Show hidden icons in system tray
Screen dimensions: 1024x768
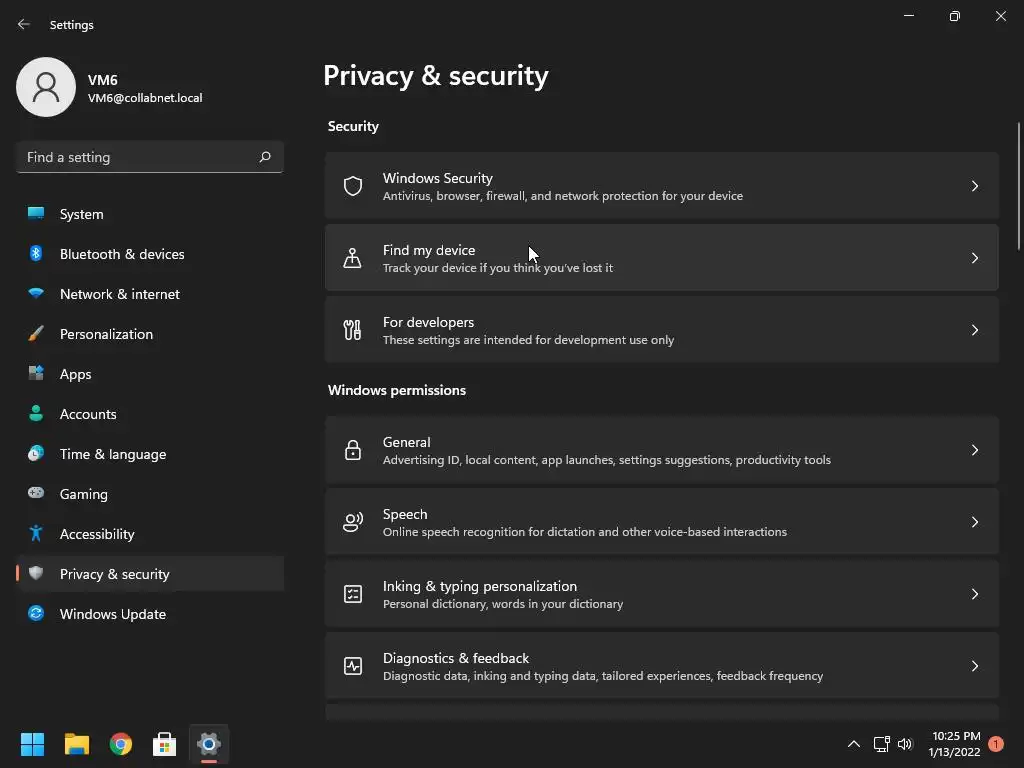click(853, 744)
